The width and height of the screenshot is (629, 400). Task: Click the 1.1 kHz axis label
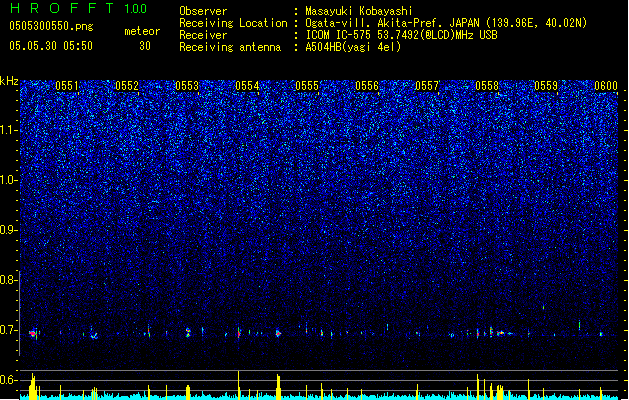pos(8,130)
